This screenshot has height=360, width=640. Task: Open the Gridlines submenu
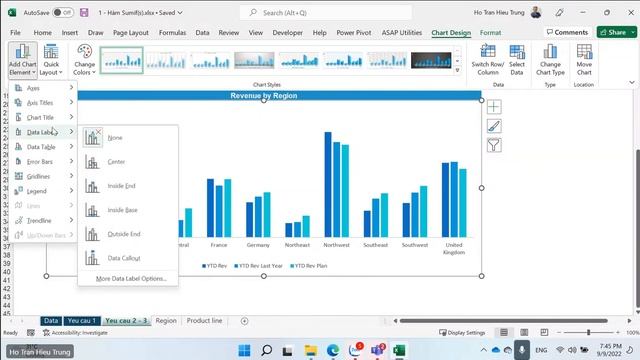pos(44,176)
